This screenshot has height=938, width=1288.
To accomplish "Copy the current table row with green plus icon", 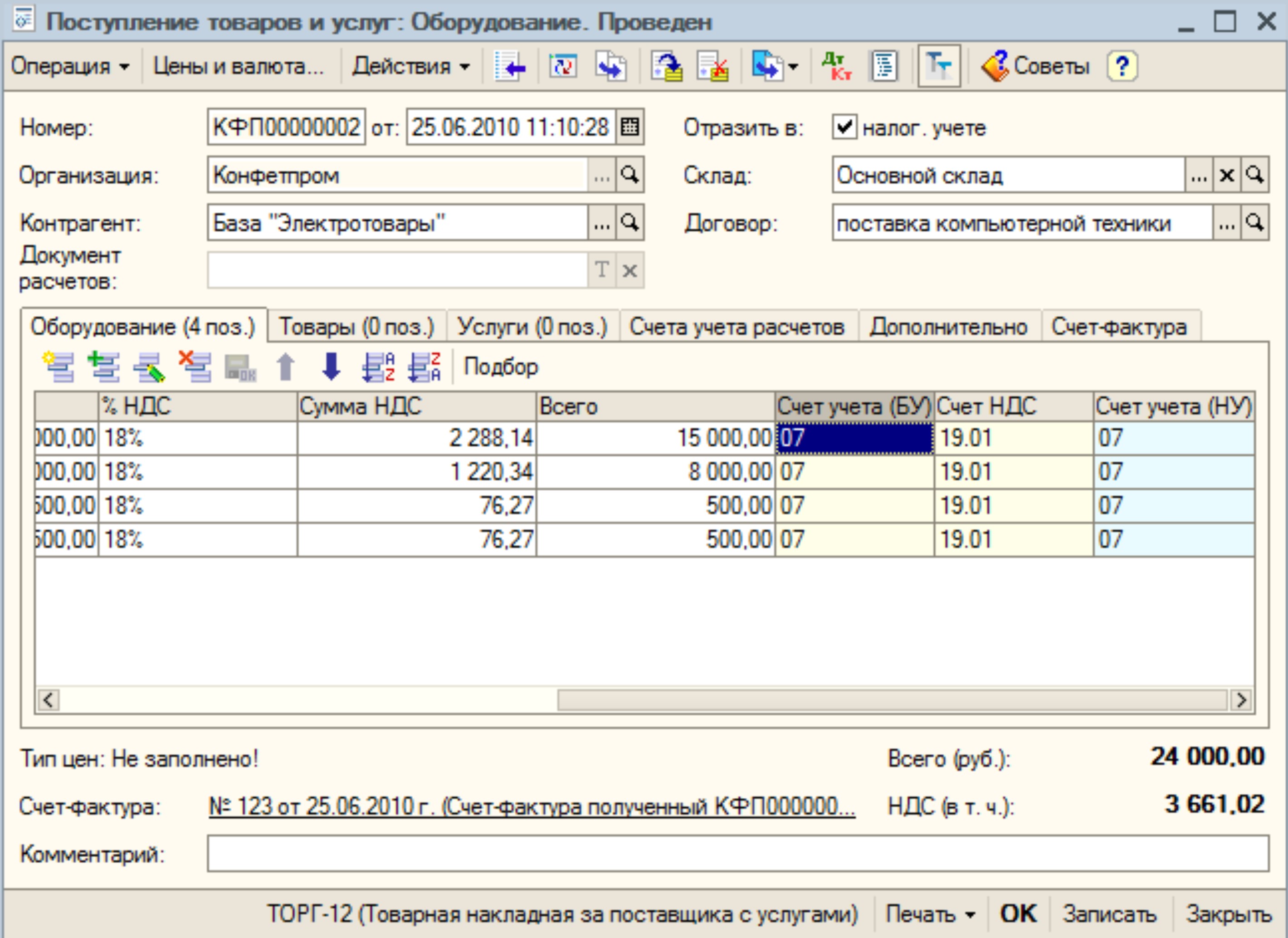I will (103, 366).
